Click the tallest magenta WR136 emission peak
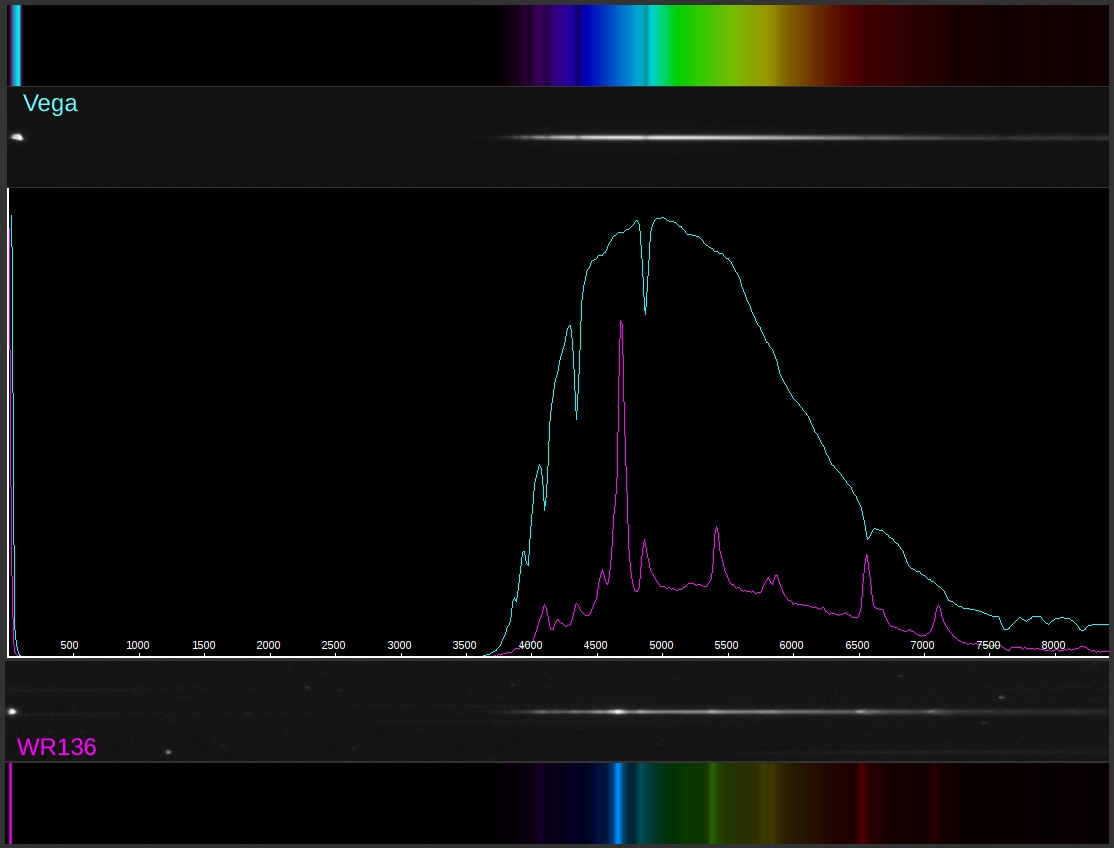This screenshot has width=1114, height=848. [x=622, y=324]
